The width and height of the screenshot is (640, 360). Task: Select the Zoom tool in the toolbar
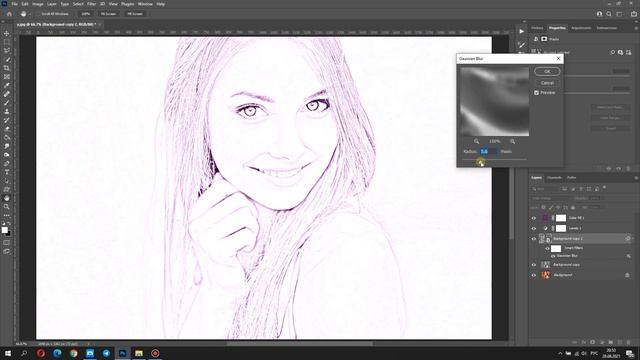7,207
